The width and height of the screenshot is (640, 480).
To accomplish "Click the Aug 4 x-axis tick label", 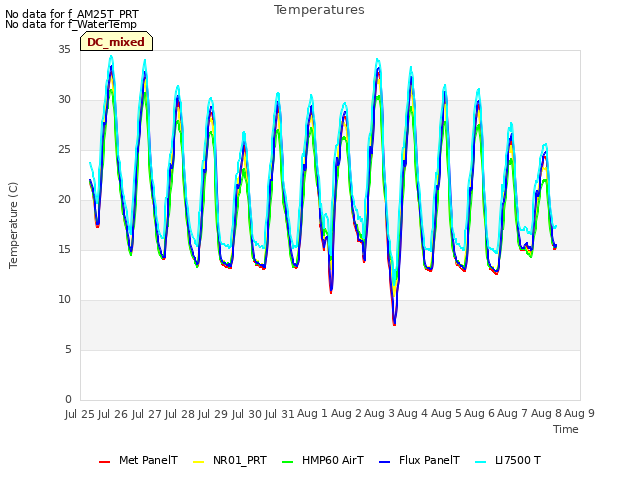I will point(413,413).
